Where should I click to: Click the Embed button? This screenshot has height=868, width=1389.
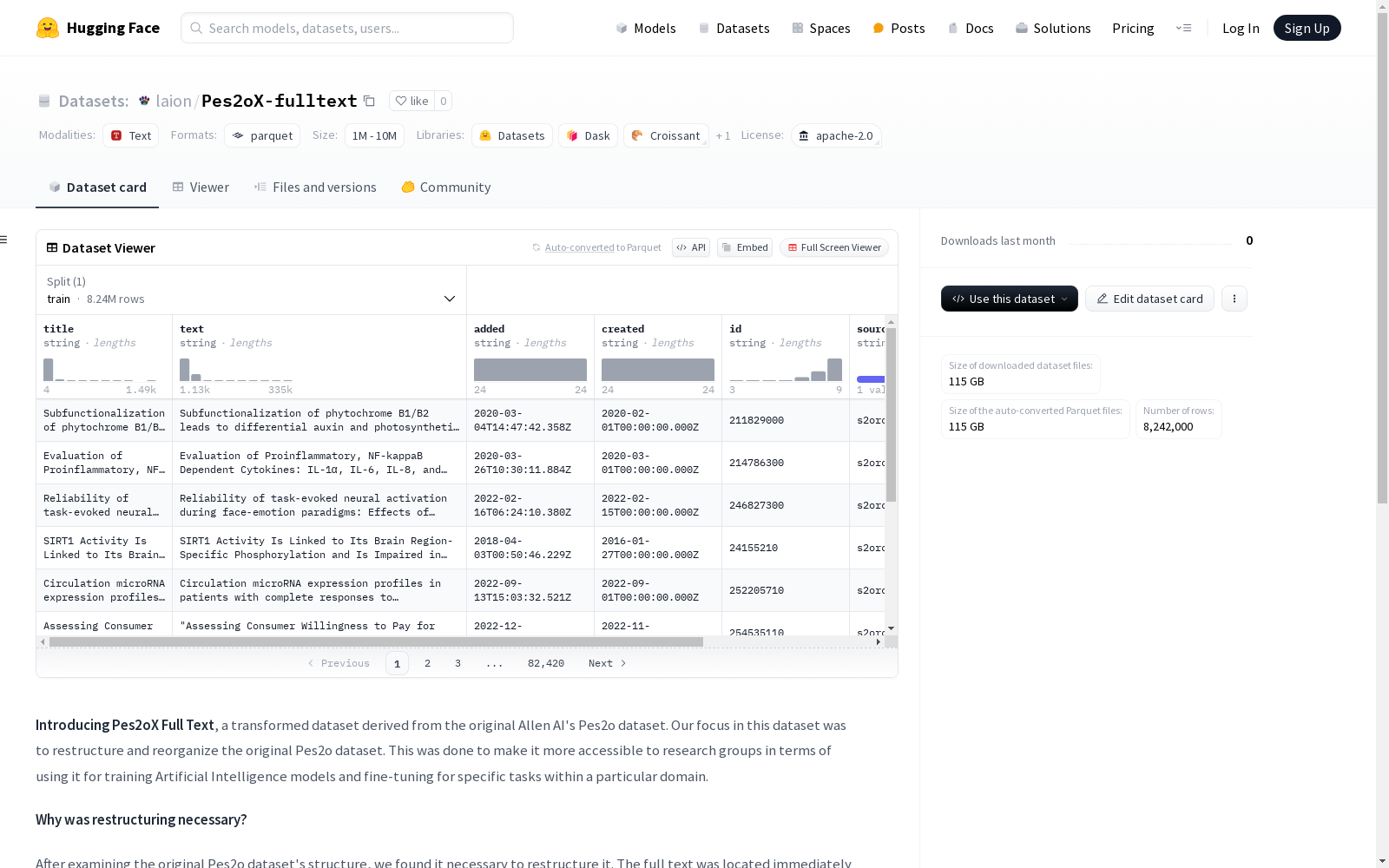[745, 247]
